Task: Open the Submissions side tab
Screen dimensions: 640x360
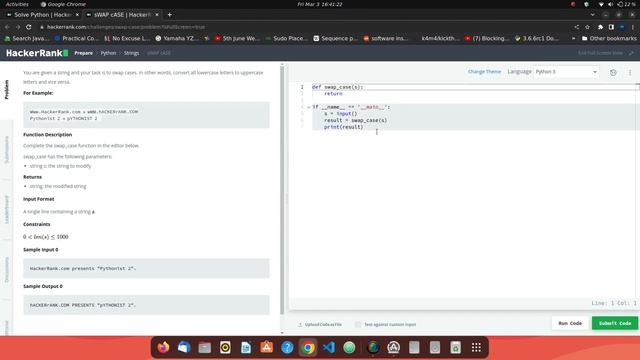Action: coord(7,149)
